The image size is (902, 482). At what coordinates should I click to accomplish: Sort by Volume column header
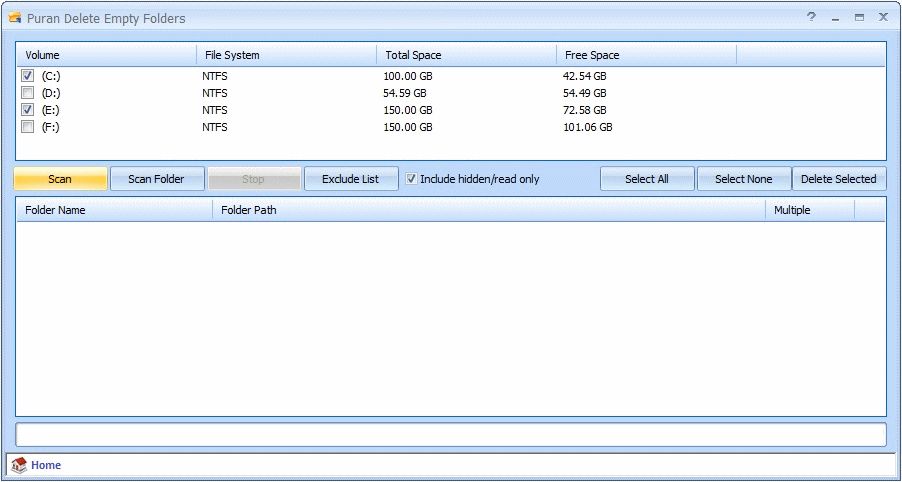pyautogui.click(x=106, y=55)
